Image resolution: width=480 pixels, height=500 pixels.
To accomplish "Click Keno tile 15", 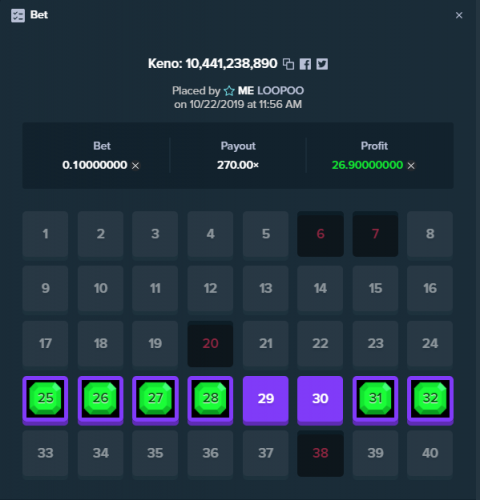I will 375,289.
